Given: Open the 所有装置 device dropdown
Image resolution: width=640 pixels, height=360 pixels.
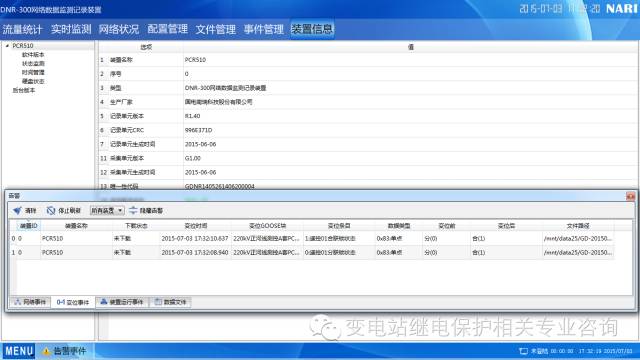Looking at the screenshot, I should coord(107,211).
